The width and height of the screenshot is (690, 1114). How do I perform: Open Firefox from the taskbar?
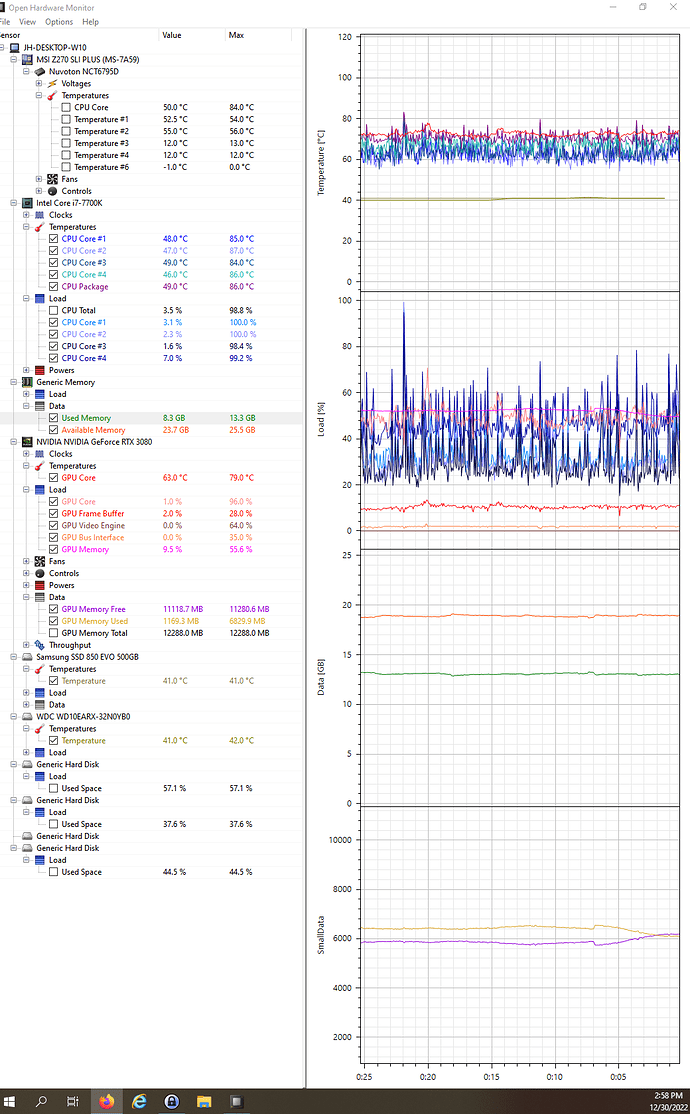click(x=107, y=1101)
